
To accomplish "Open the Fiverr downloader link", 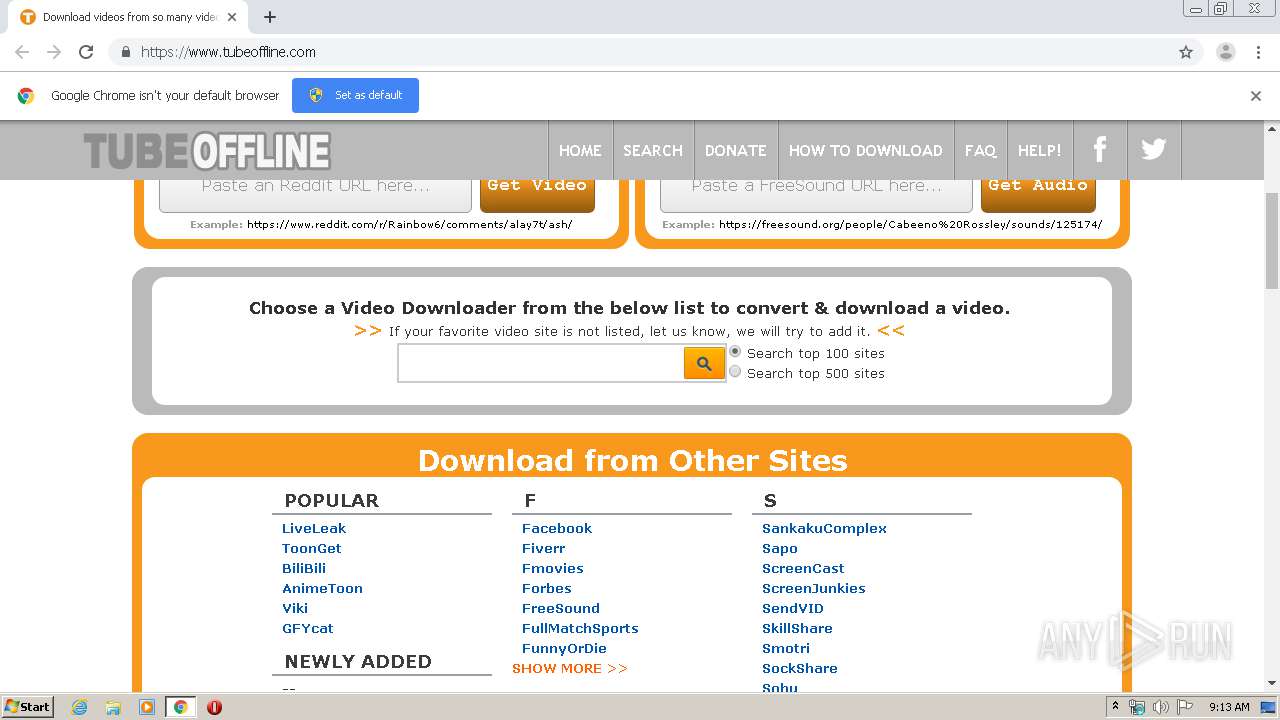I will point(544,548).
